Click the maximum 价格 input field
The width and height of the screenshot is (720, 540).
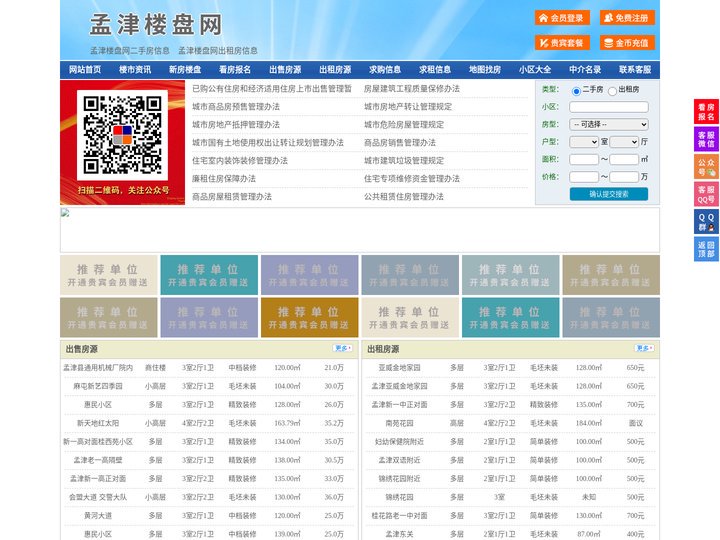pos(624,177)
